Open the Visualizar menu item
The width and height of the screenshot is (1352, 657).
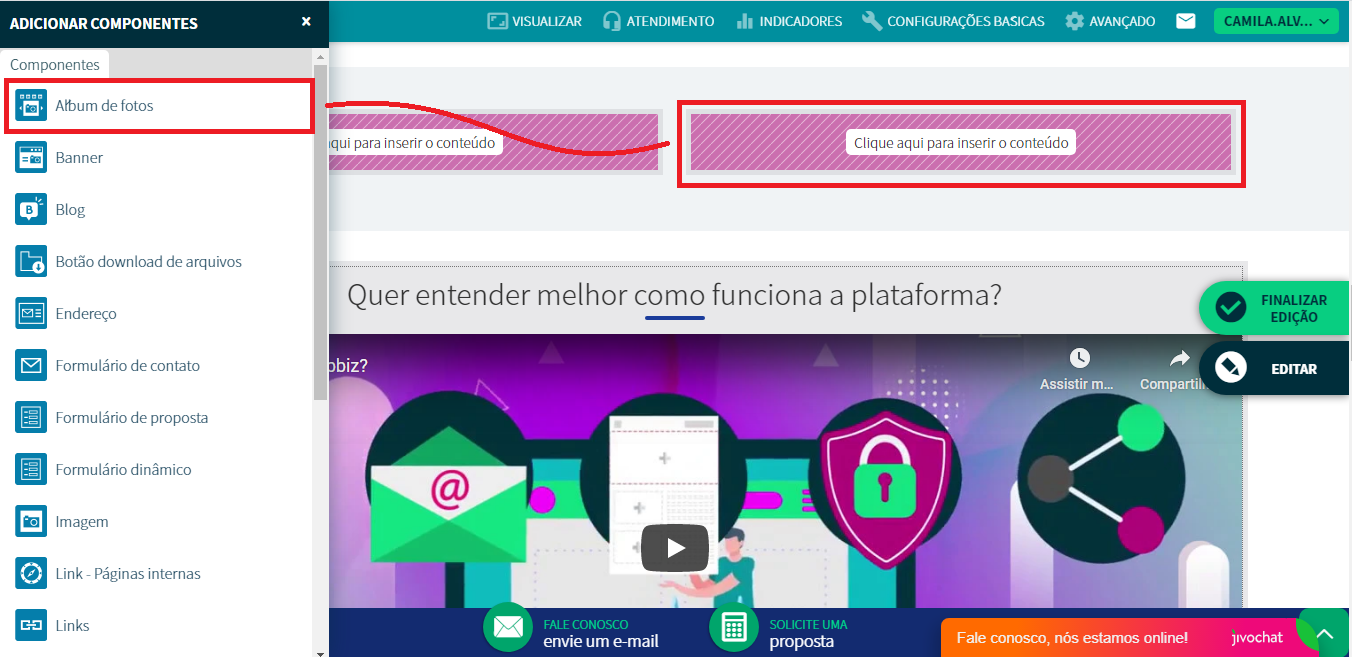pos(534,21)
